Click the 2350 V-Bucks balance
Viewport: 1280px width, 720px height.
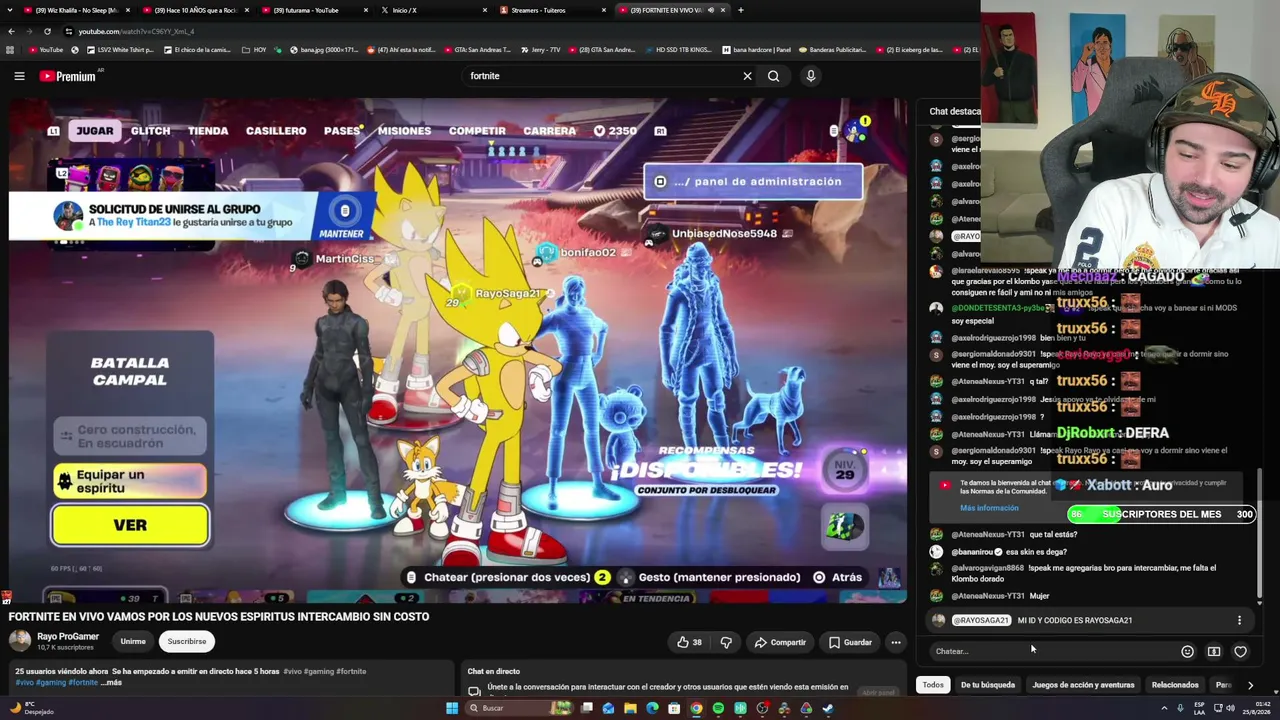pyautogui.click(x=615, y=131)
